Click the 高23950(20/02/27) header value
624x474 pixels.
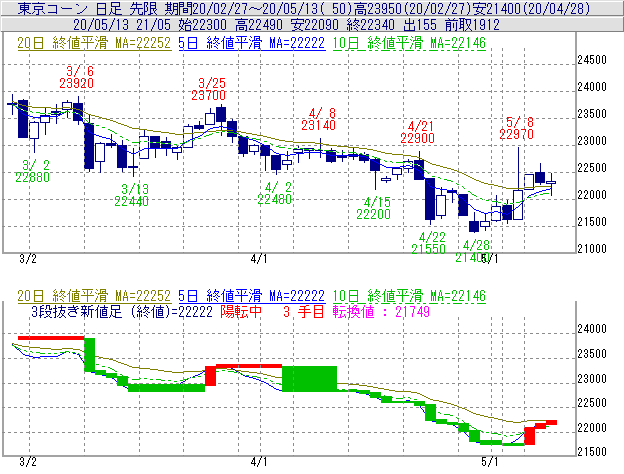pyautogui.click(x=413, y=8)
